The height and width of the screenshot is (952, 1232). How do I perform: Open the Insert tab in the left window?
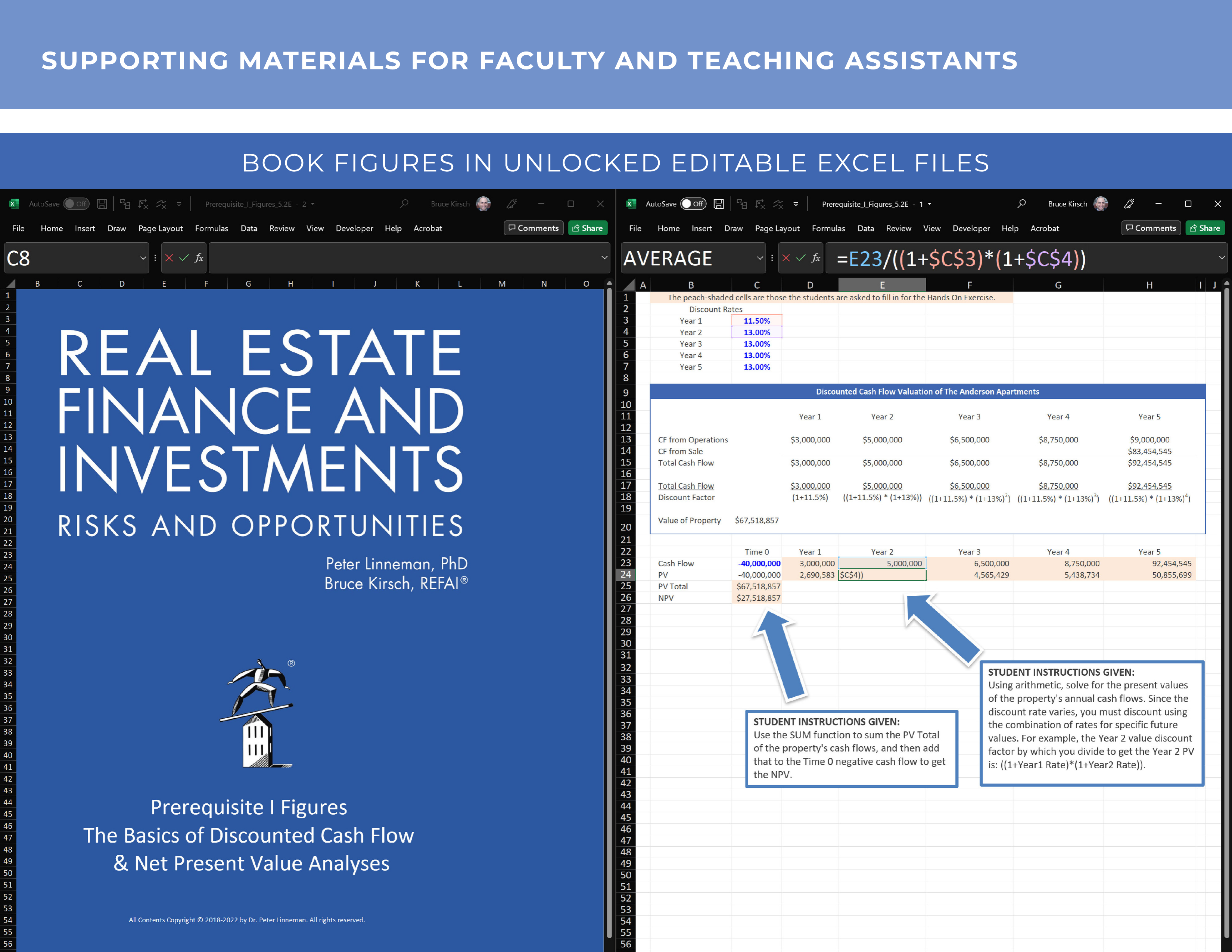(x=85, y=228)
